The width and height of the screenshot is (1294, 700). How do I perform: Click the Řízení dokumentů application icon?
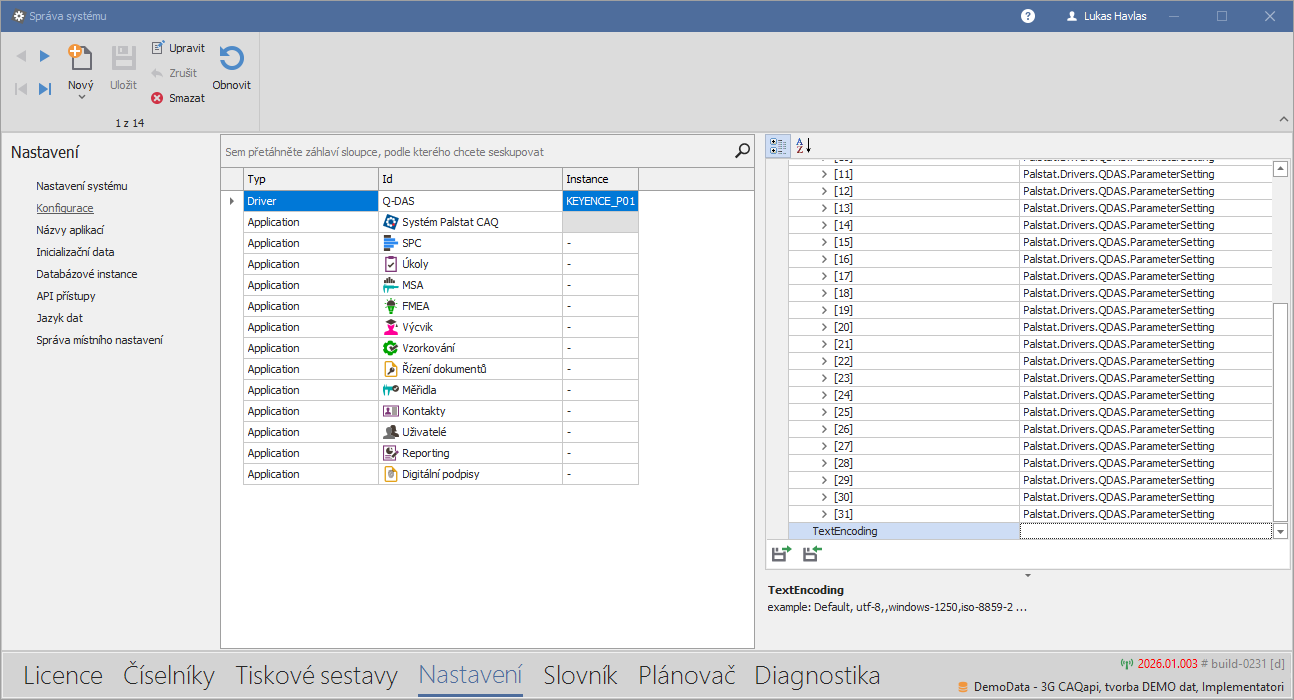(x=392, y=369)
